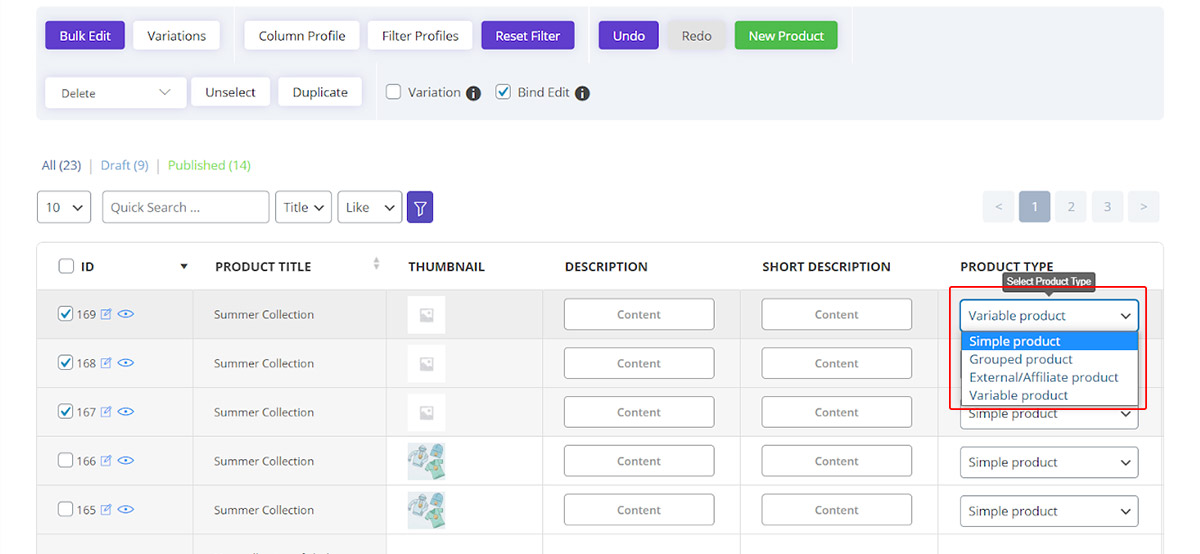Click the eye view icon for product 166
This screenshot has width=1200, height=554.
click(126, 461)
